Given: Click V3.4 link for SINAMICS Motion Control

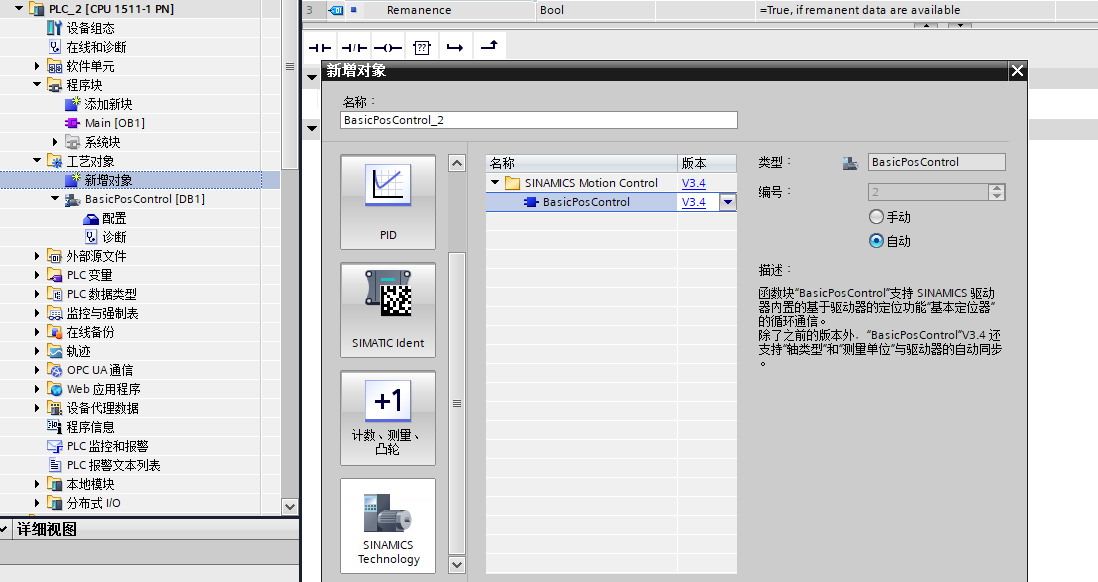Looking at the screenshot, I should point(693,183).
